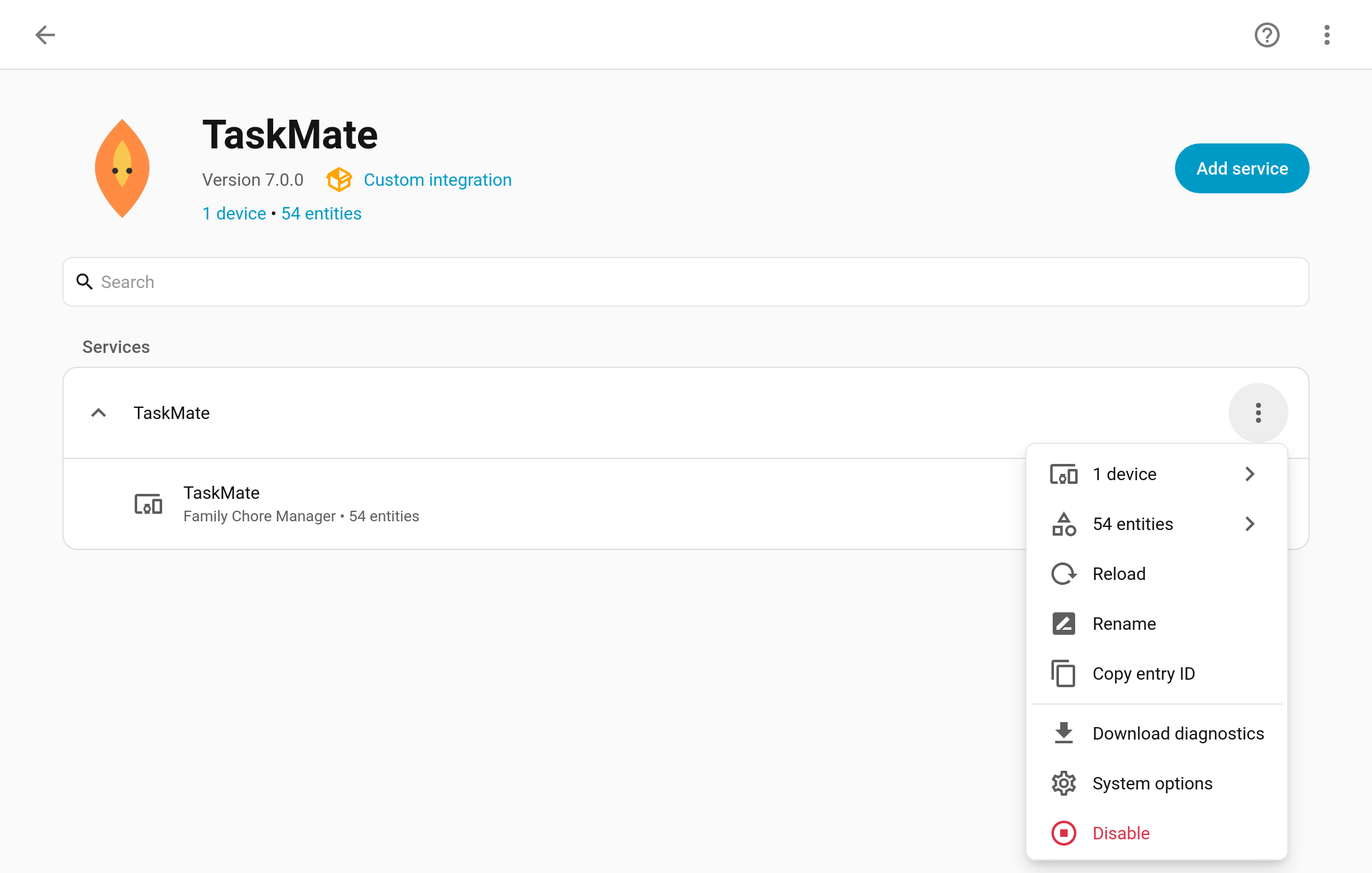The image size is (1372, 873).
Task: Click the Version 7.0.0 text
Action: coord(253,180)
